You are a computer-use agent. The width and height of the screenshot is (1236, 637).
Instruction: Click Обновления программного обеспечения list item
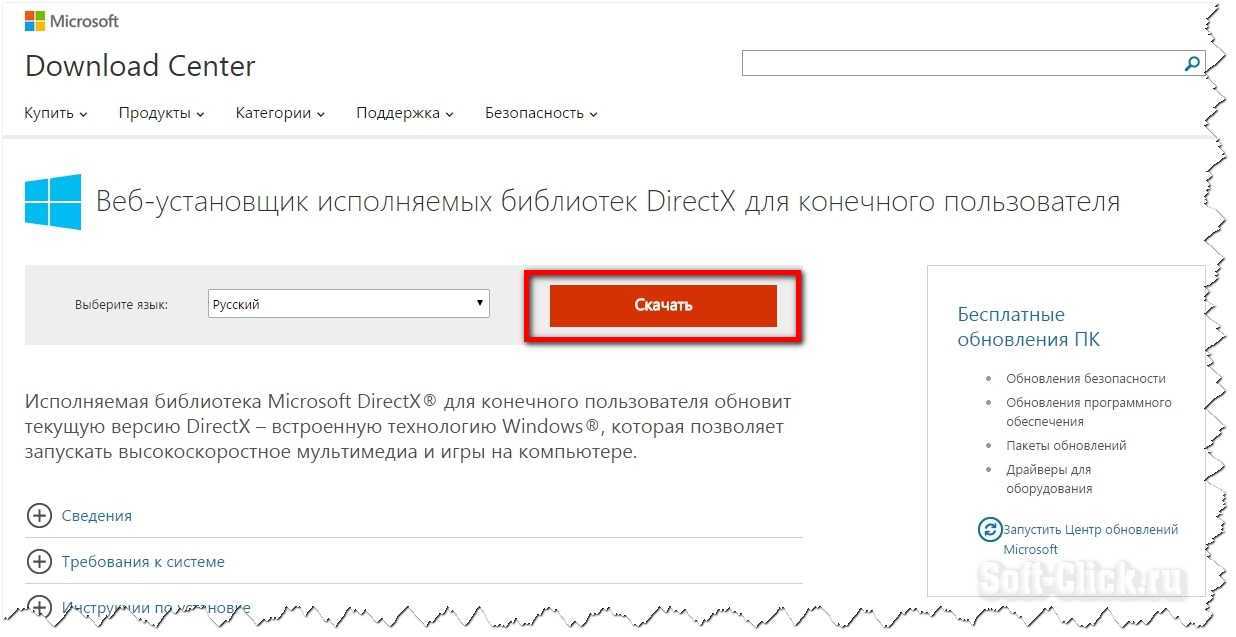(x=1089, y=412)
